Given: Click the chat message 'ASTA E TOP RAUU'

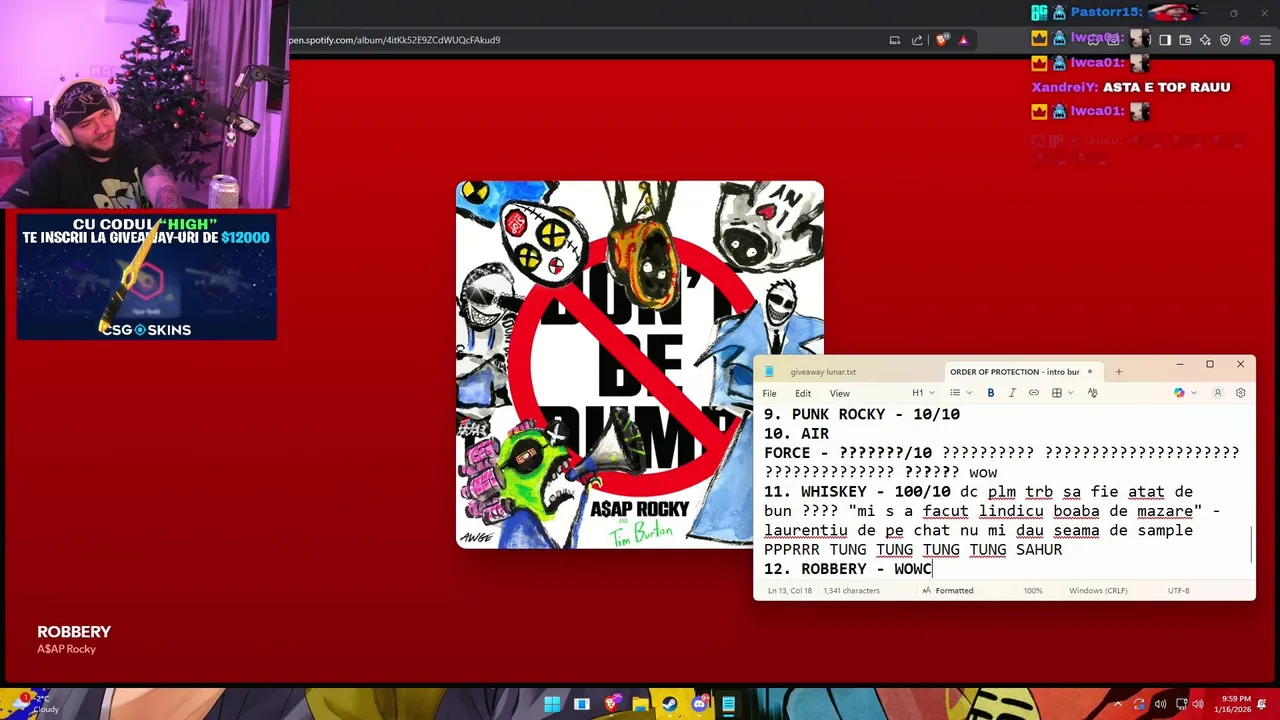Looking at the screenshot, I should click(x=1166, y=88).
